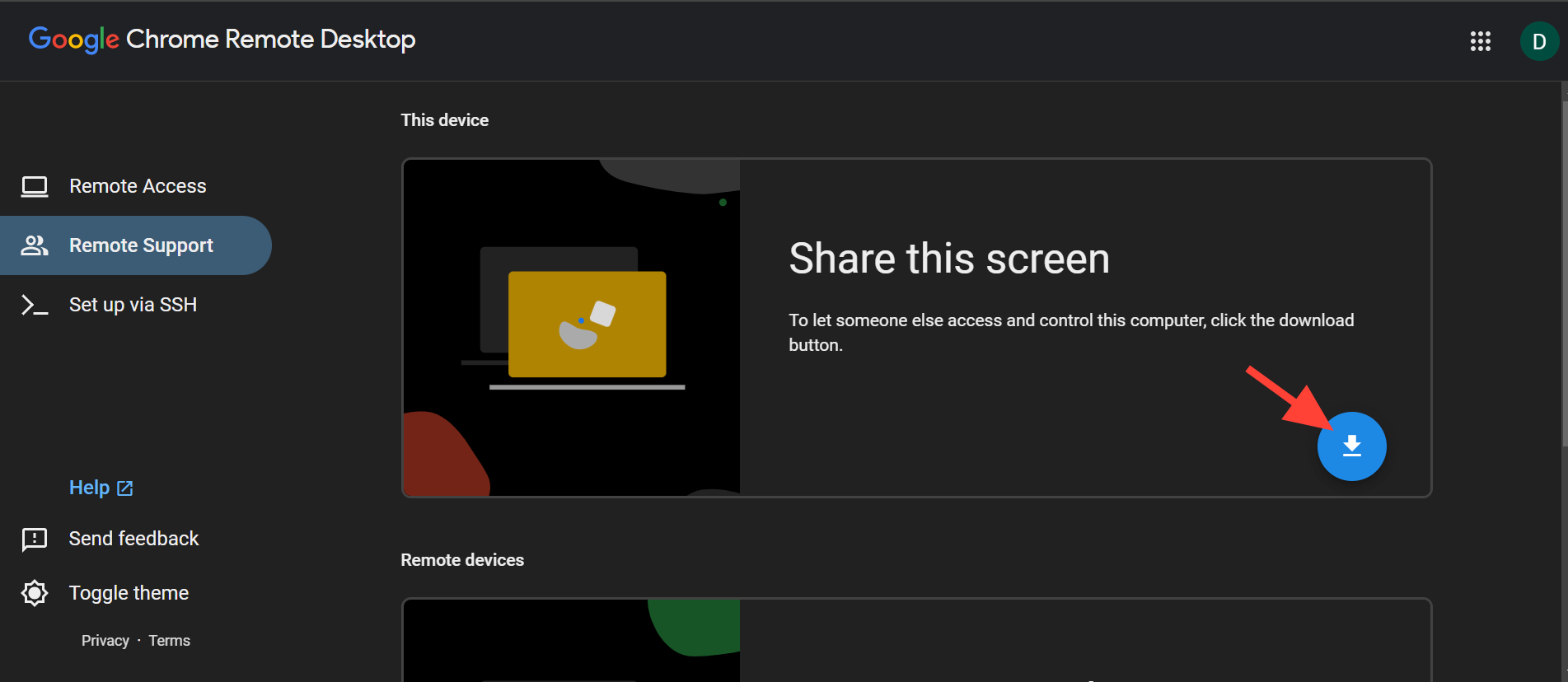Open the Remote Access section
The height and width of the screenshot is (682, 1568).
(136, 186)
